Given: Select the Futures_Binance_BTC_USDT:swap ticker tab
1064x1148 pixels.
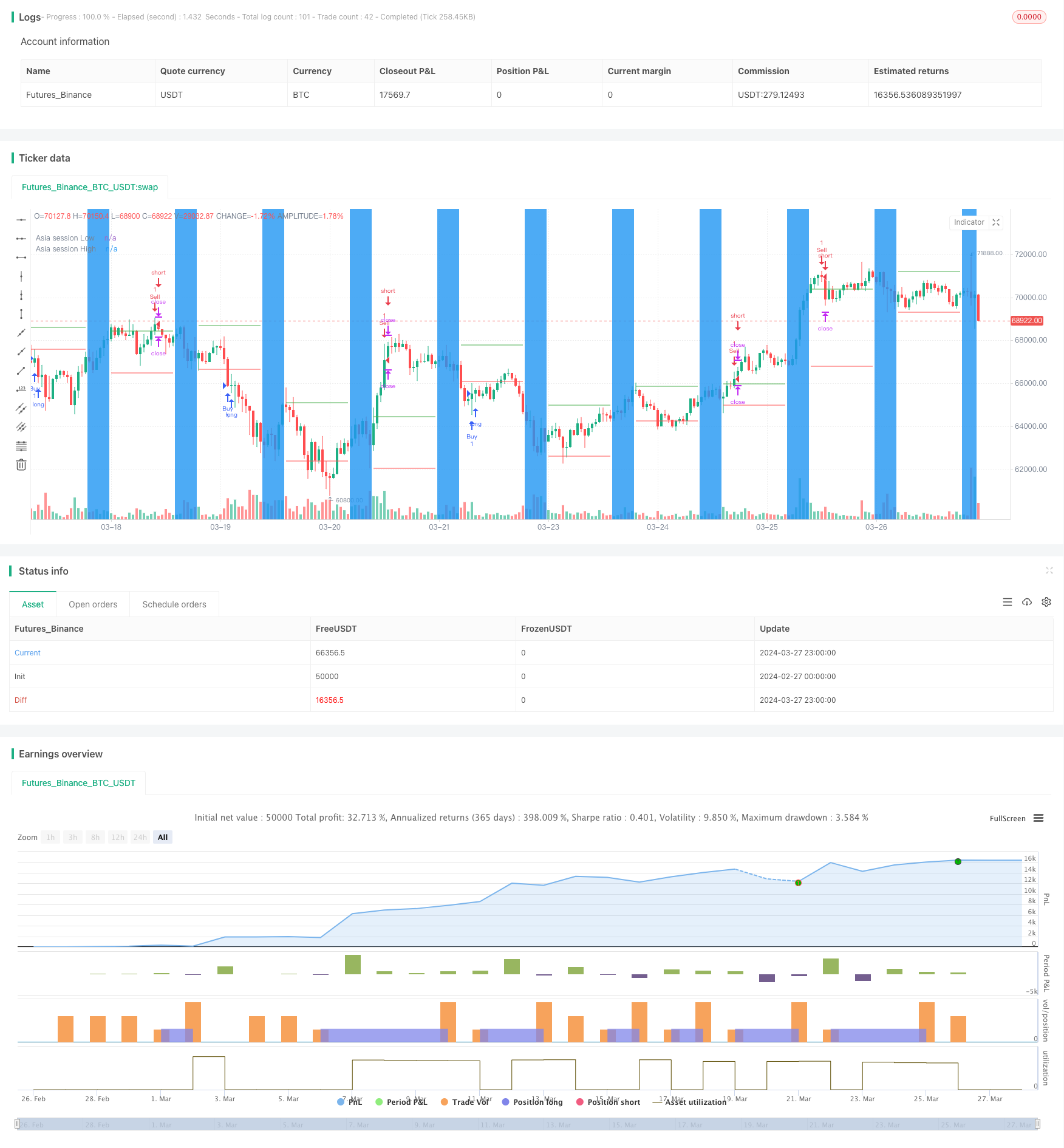Looking at the screenshot, I should [90, 187].
